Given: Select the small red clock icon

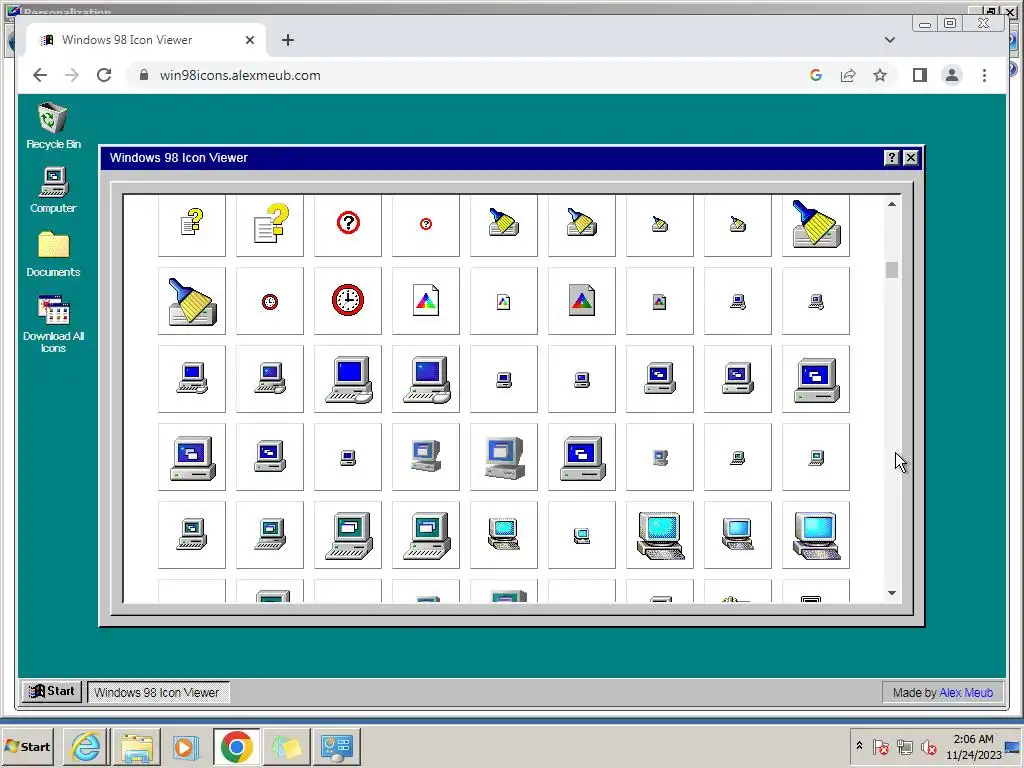Looking at the screenshot, I should point(270,301).
